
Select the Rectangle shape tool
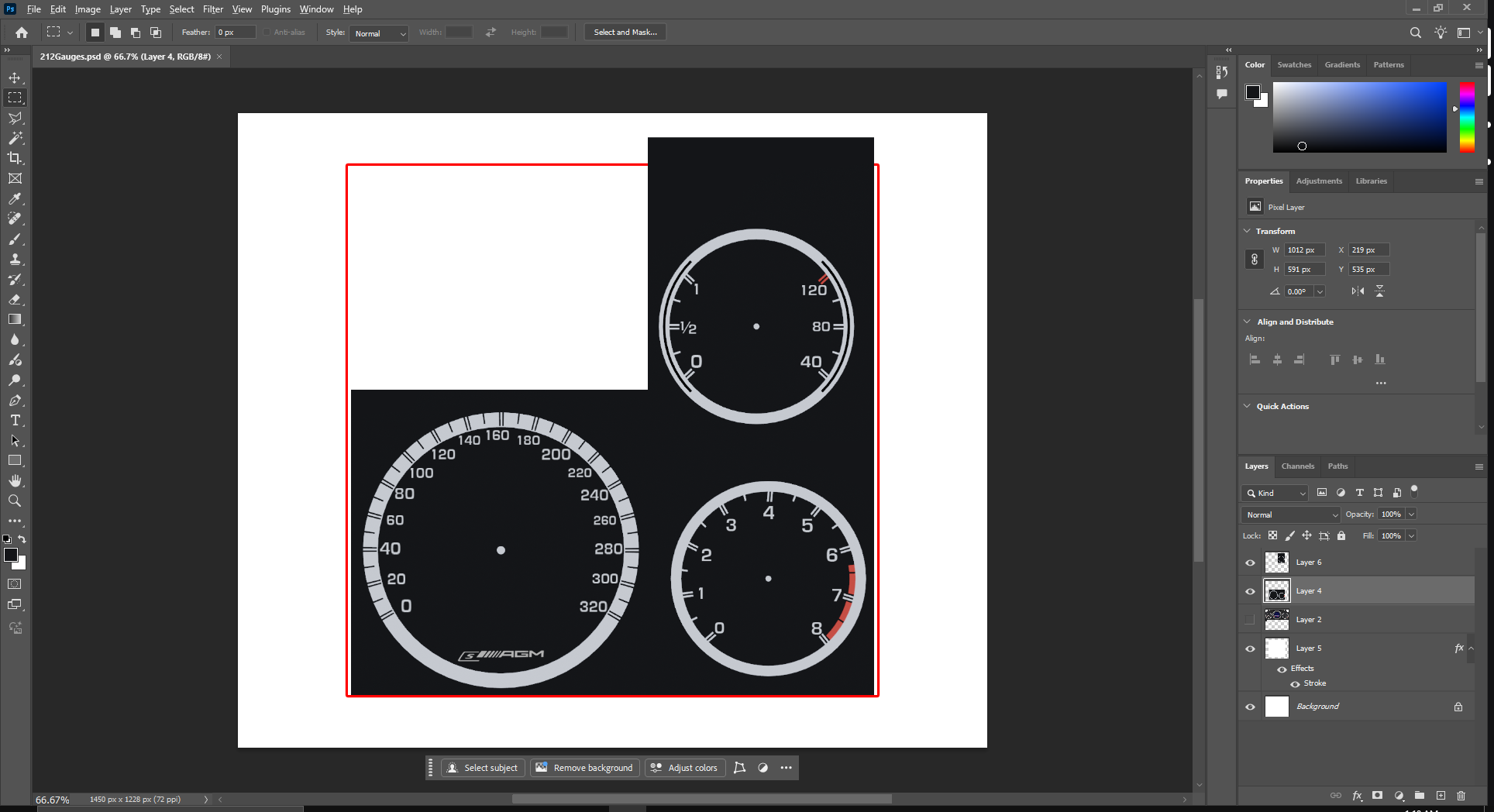pyautogui.click(x=15, y=460)
